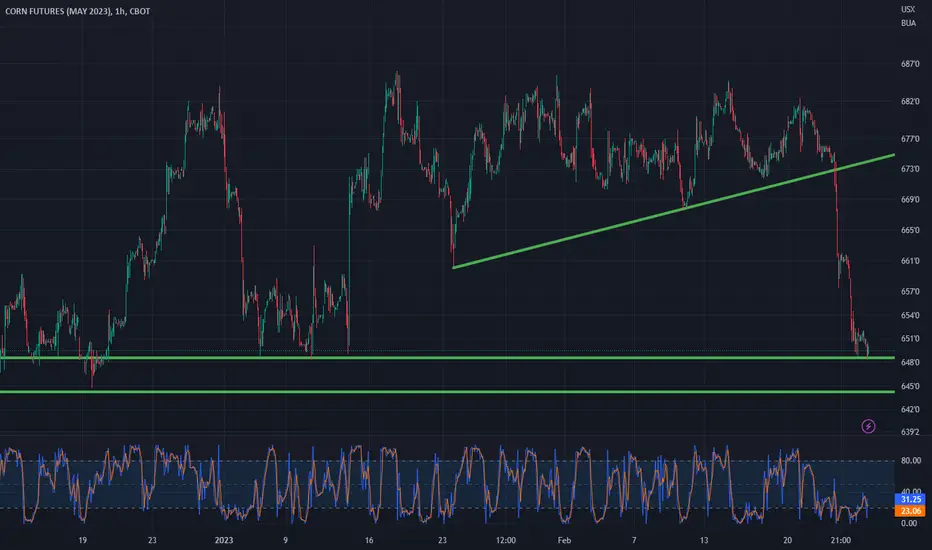Select the lower horizontal green support line
This screenshot has height=550, width=932.
[447, 392]
